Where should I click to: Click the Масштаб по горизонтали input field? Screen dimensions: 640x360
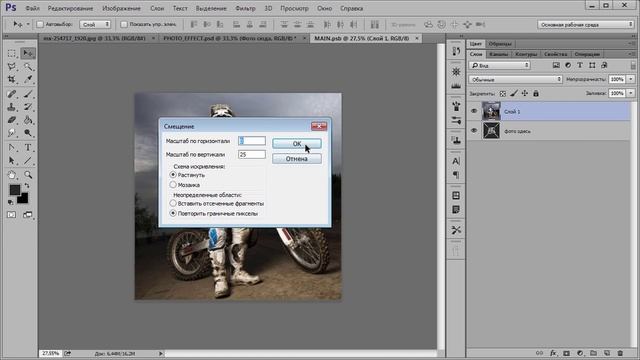point(252,141)
